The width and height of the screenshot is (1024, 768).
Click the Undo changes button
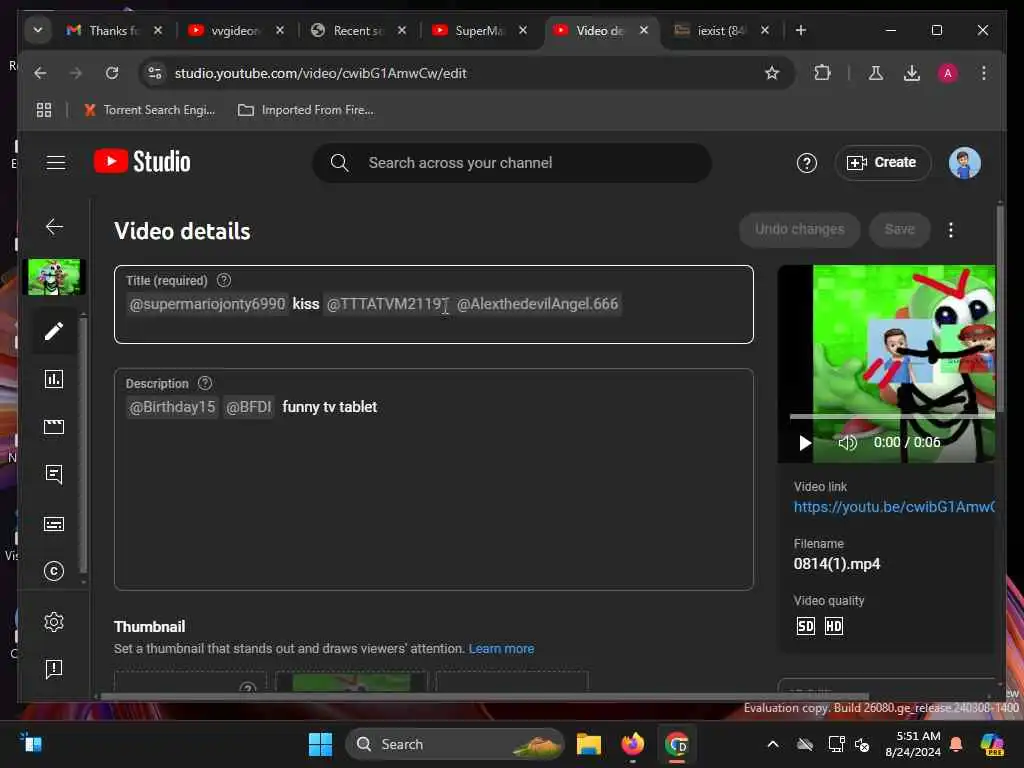(x=799, y=229)
